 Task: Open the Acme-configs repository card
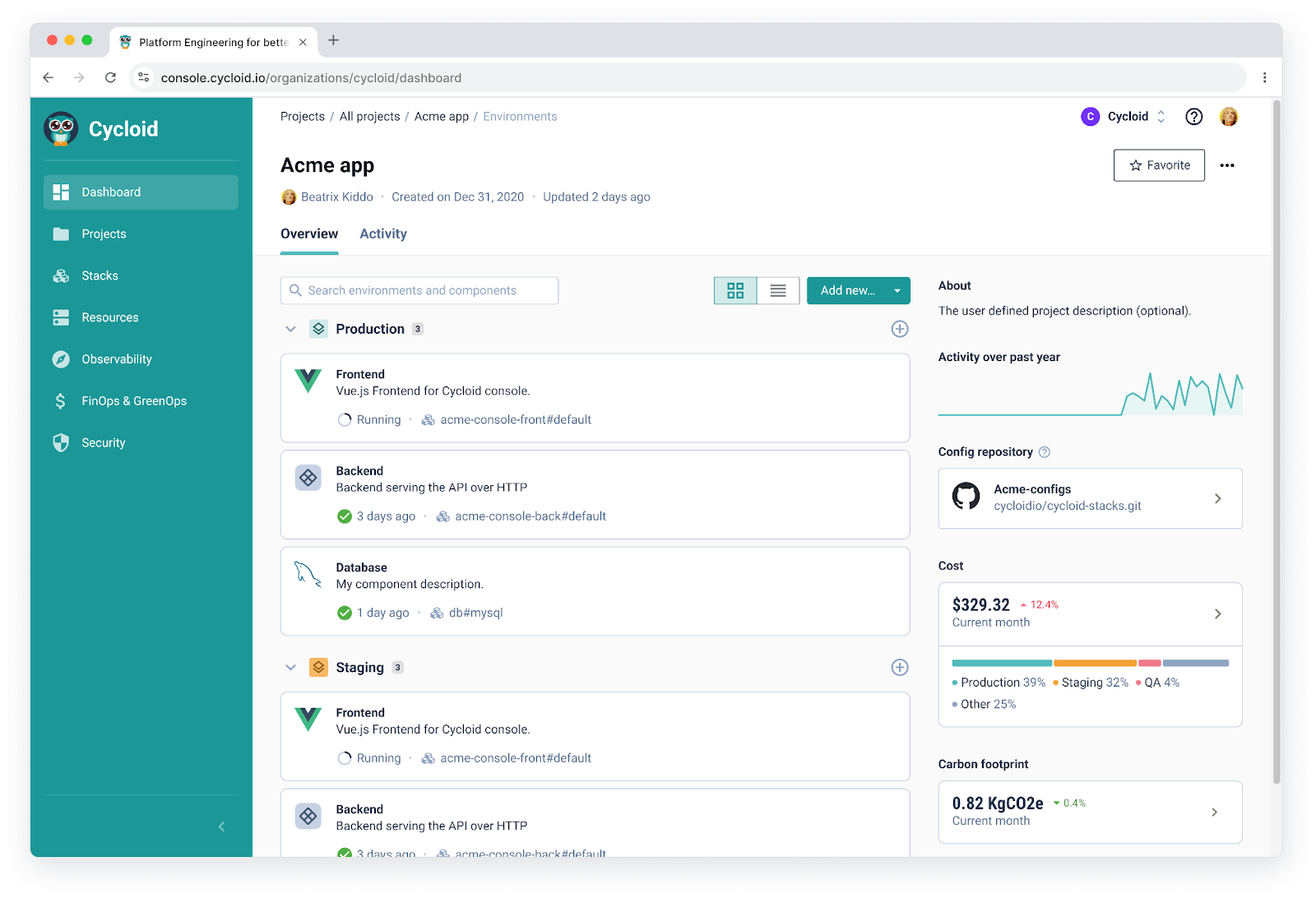1090,498
